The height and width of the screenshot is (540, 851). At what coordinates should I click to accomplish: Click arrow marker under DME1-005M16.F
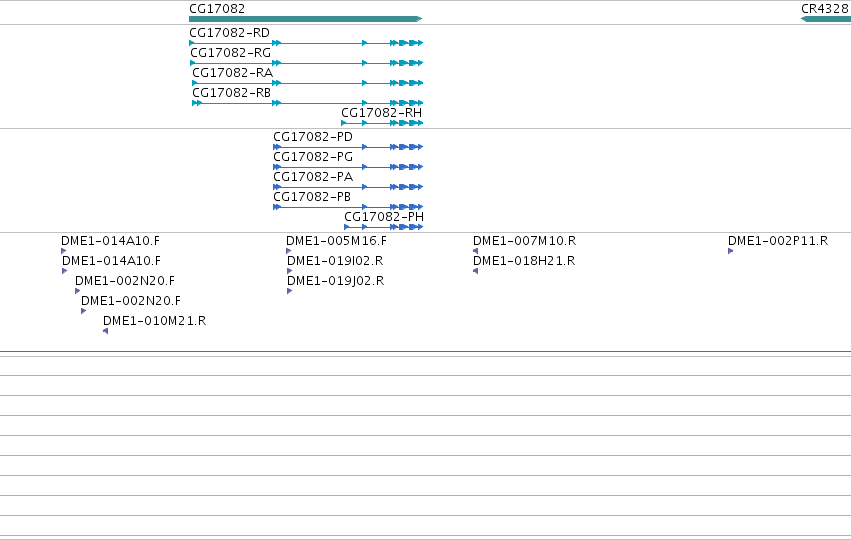pos(289,251)
